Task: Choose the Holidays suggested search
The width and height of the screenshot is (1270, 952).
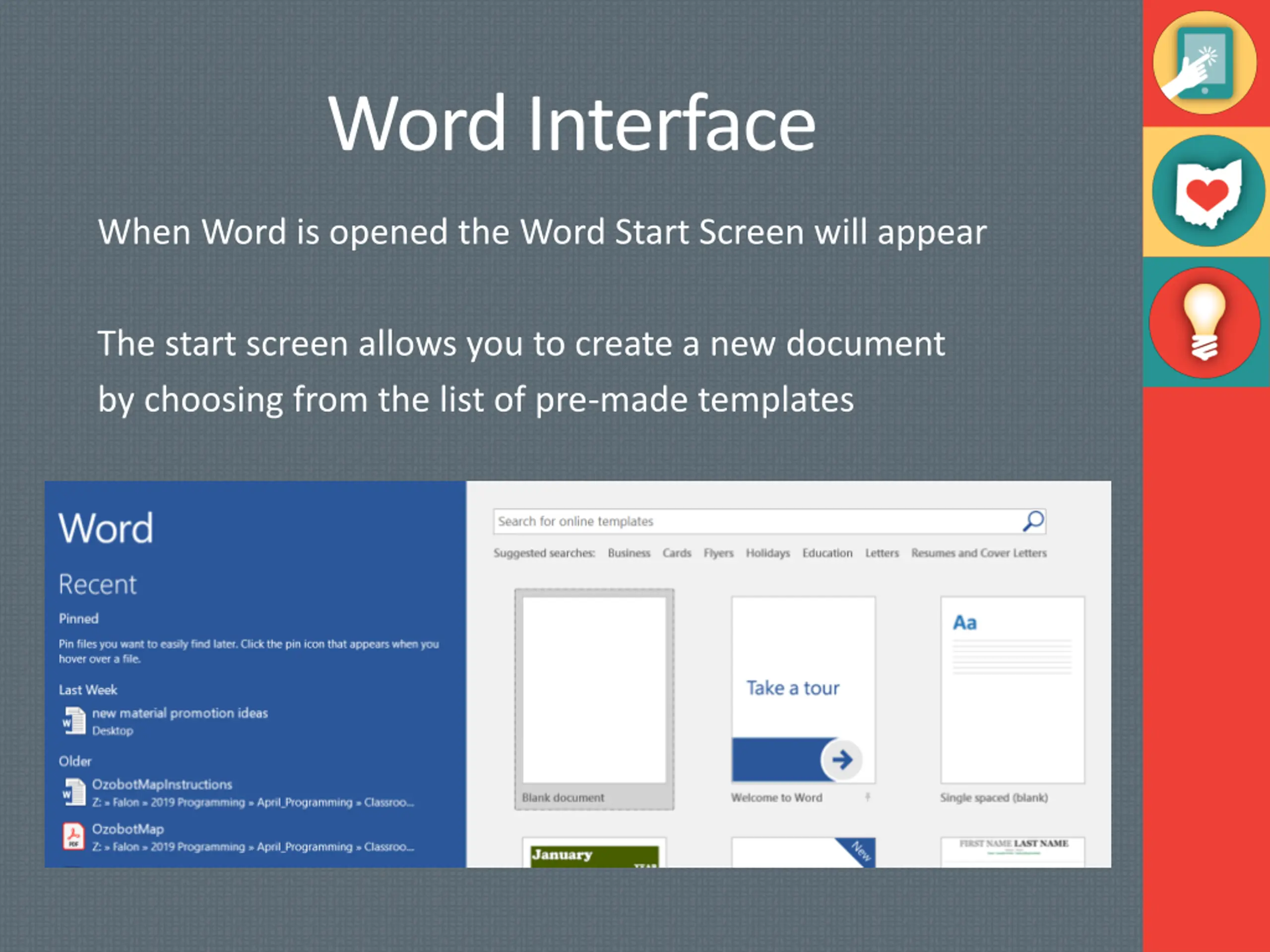Action: (767, 553)
